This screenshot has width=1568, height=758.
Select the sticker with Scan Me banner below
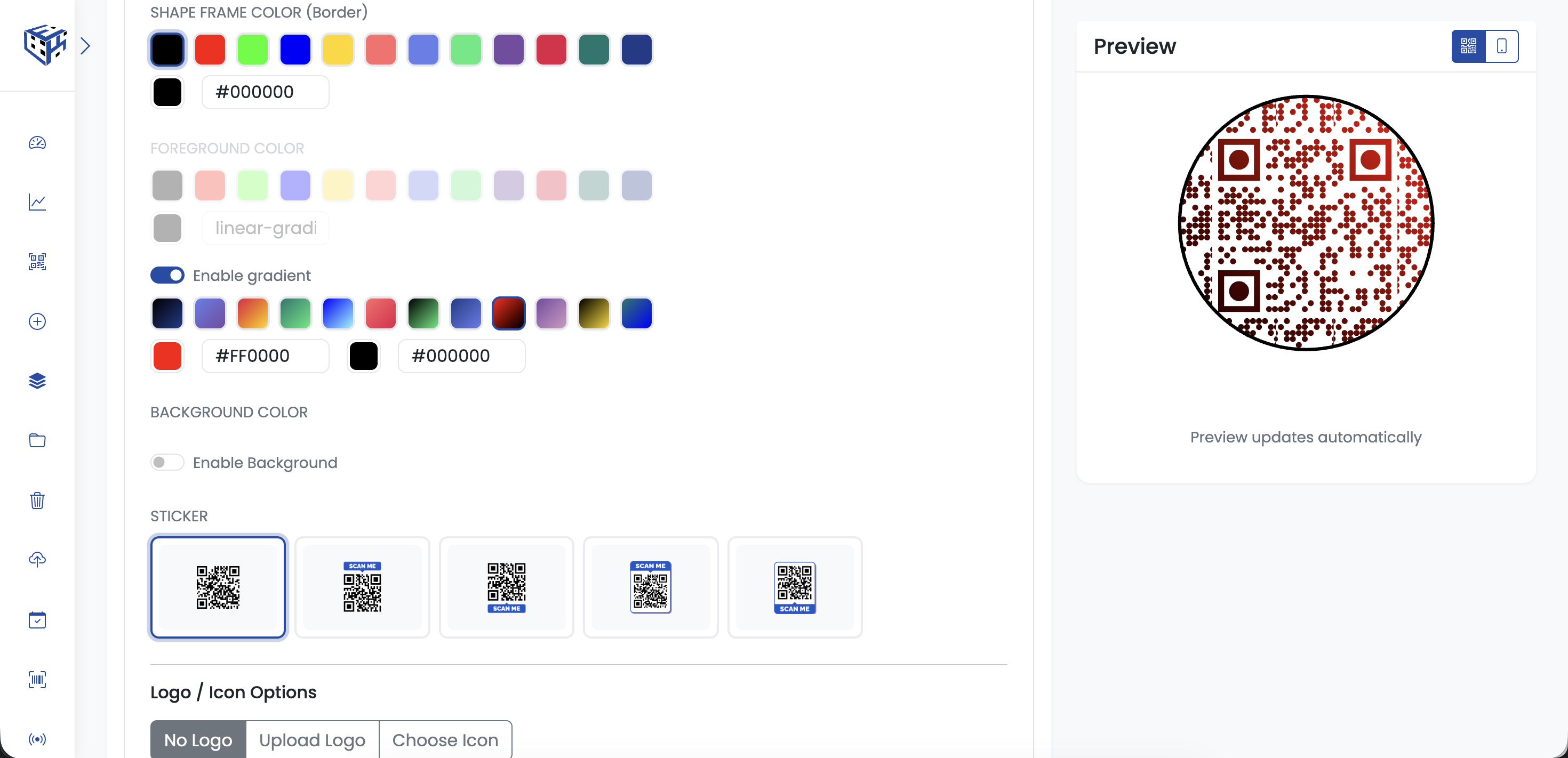(507, 587)
